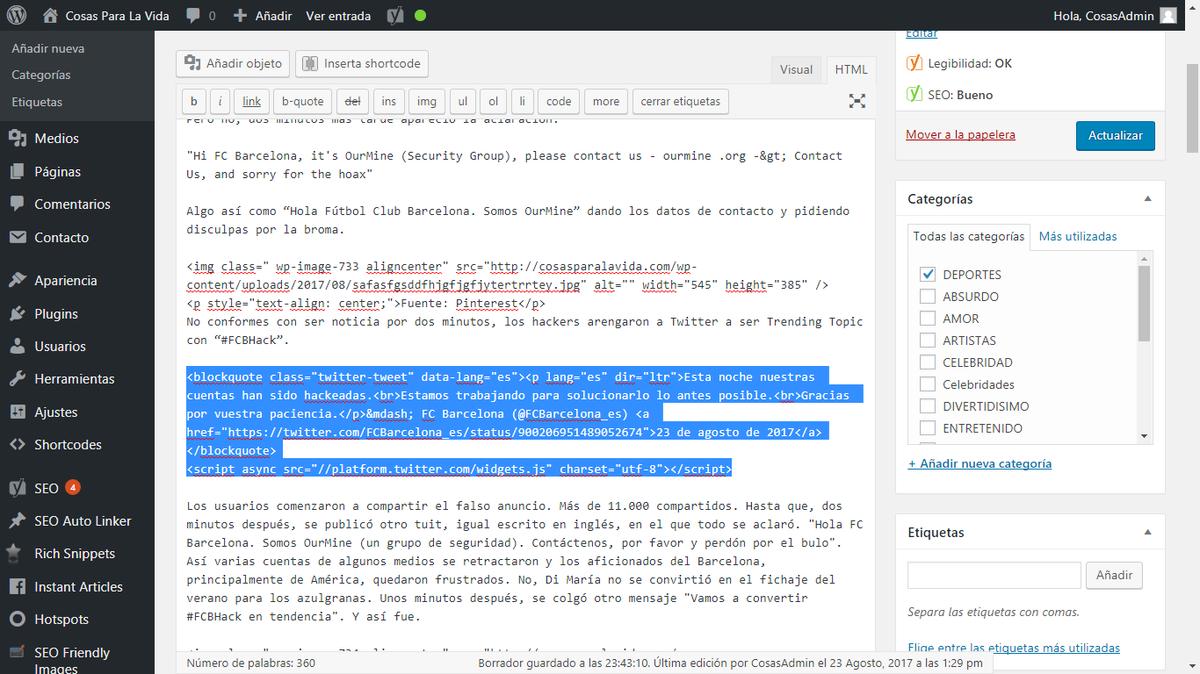Go to Herramientas in the sidebar

click(x=74, y=379)
